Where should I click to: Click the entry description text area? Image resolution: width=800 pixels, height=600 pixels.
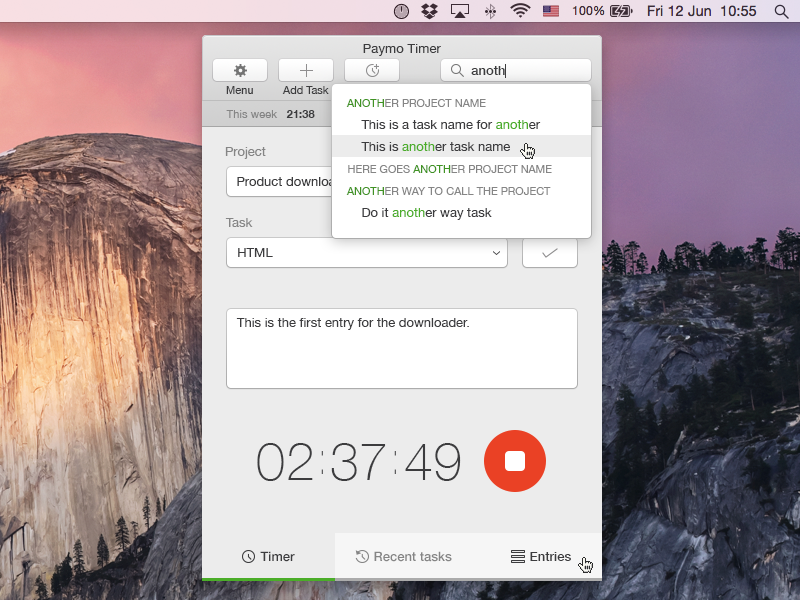tap(402, 348)
